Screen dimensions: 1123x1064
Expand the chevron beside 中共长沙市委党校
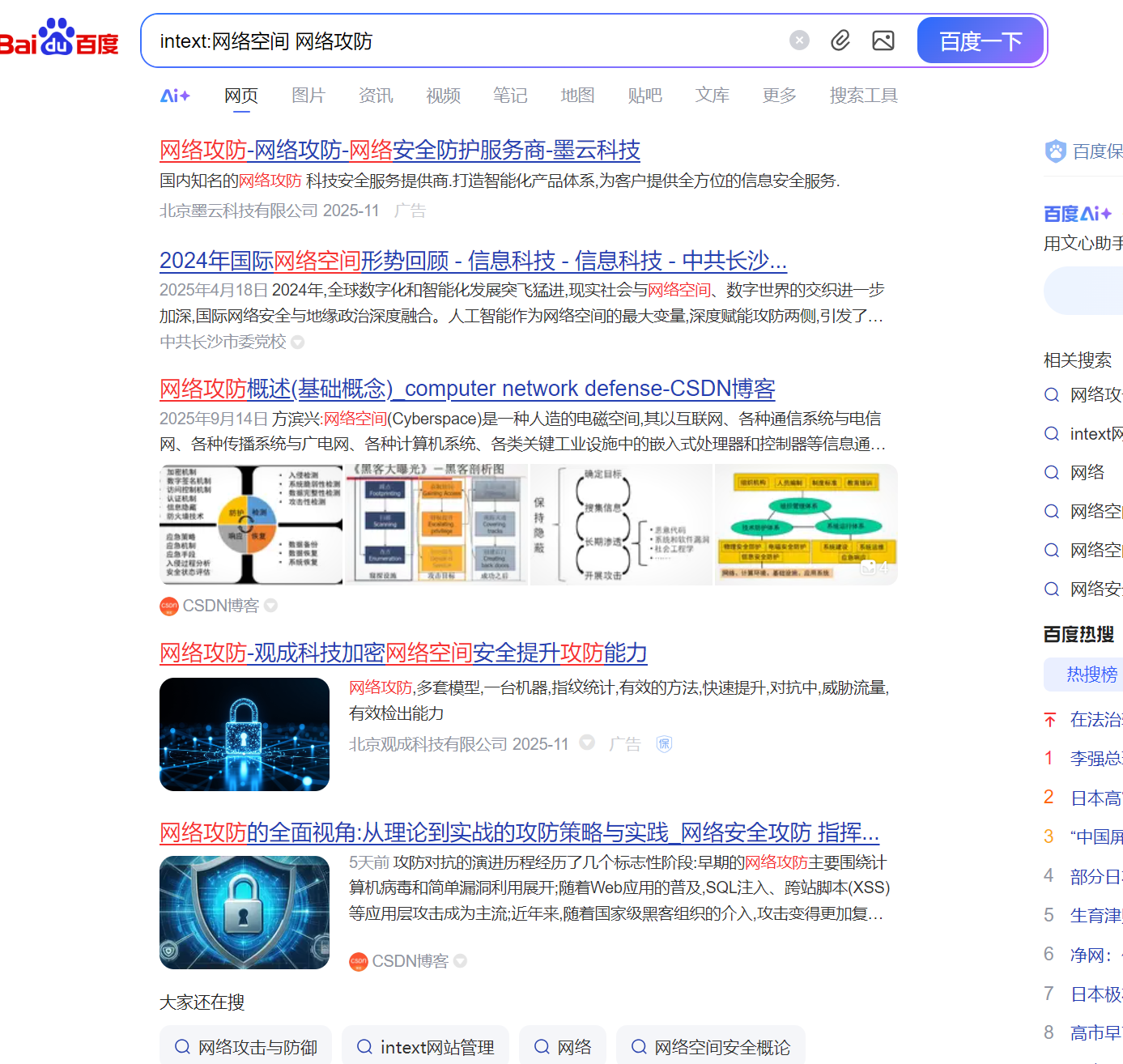click(297, 342)
